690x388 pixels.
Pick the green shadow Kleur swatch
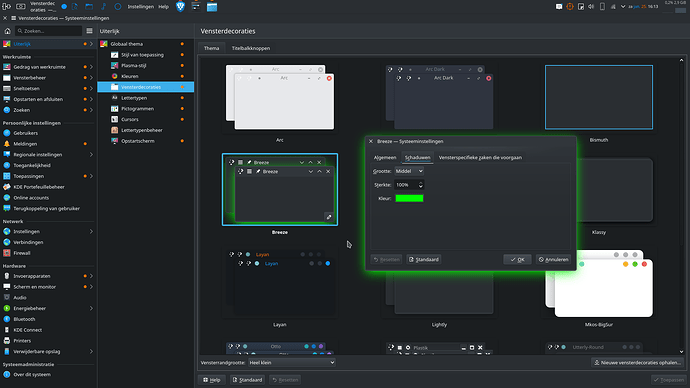(409, 198)
